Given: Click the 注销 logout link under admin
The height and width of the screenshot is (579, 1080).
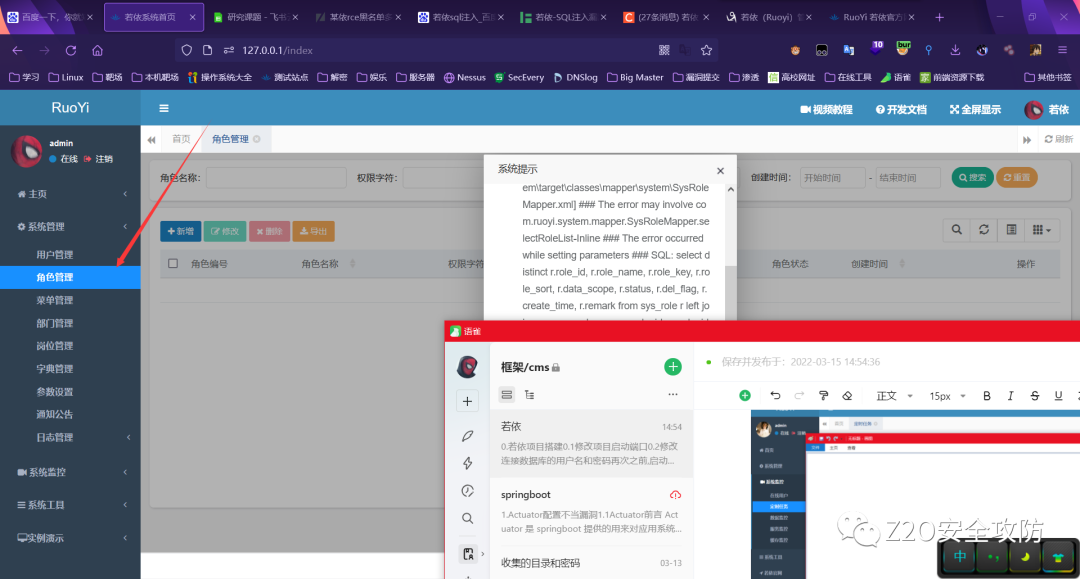Looking at the screenshot, I should tap(98, 159).
